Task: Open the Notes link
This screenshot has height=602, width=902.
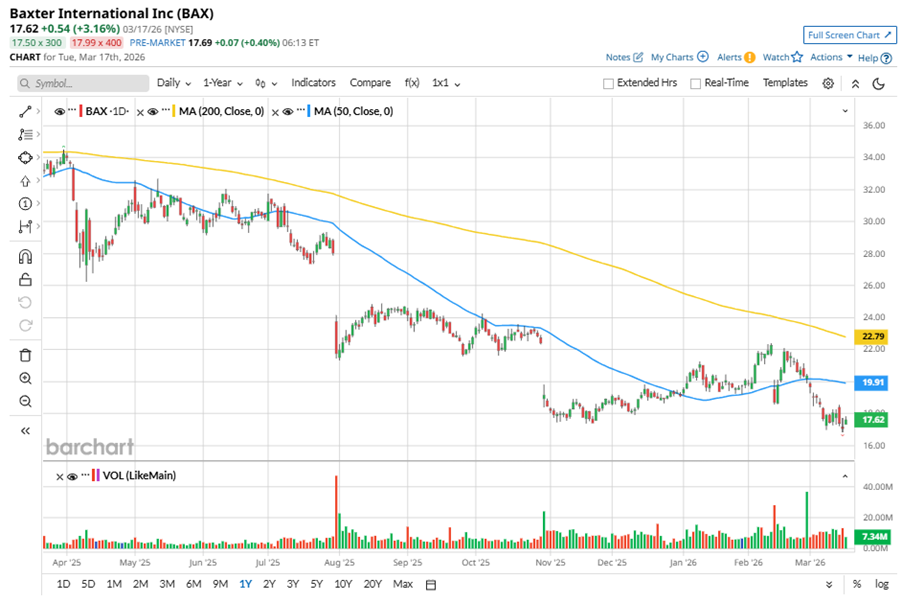Action: pyautogui.click(x=618, y=57)
